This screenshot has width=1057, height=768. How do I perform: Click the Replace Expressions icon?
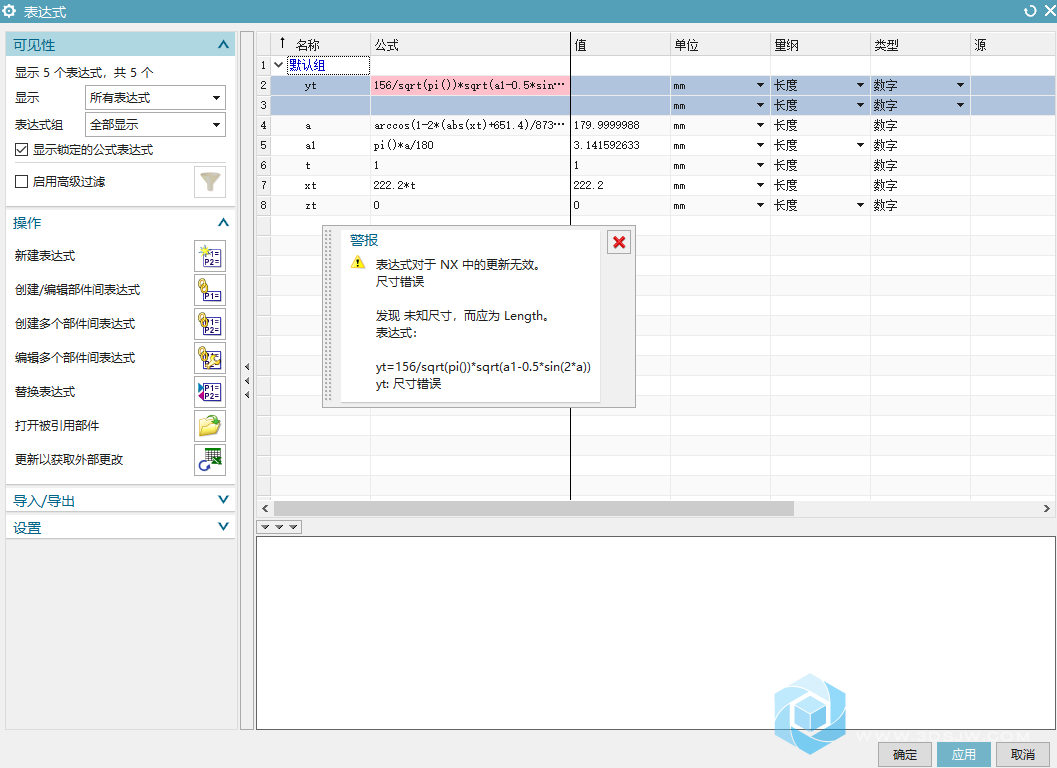coord(209,392)
